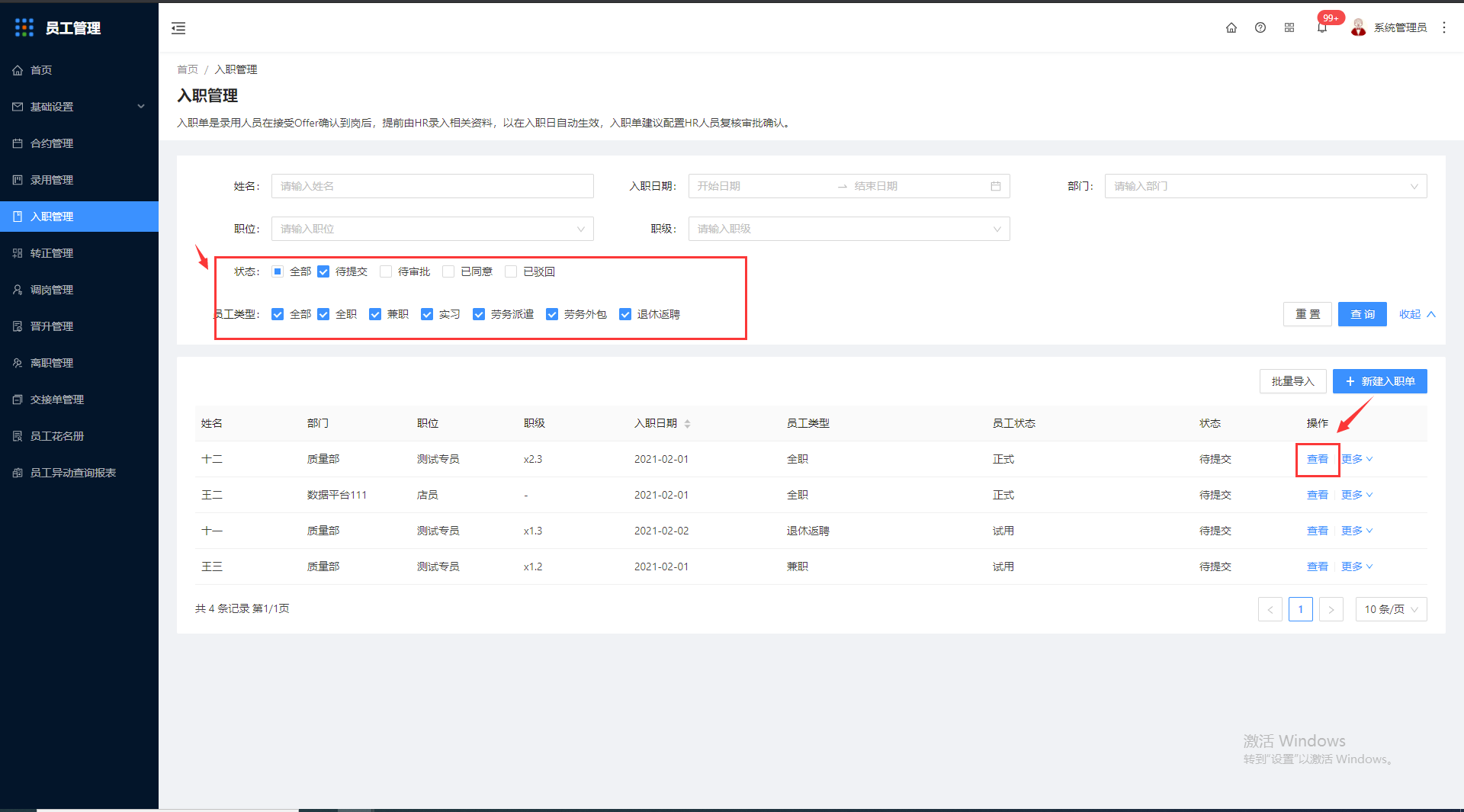Uncheck the 实习 employee type checkbox
This screenshot has width=1464, height=812.
point(427,314)
